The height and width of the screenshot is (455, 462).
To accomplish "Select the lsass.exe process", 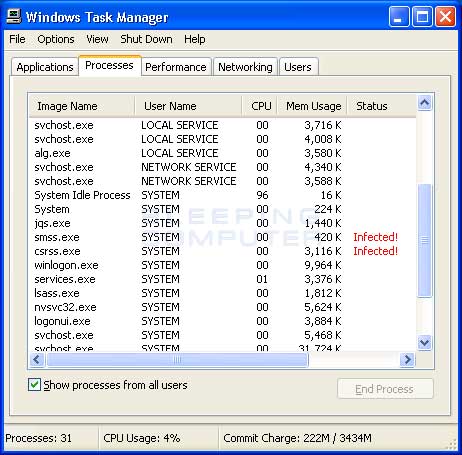I will pyautogui.click(x=222, y=293).
